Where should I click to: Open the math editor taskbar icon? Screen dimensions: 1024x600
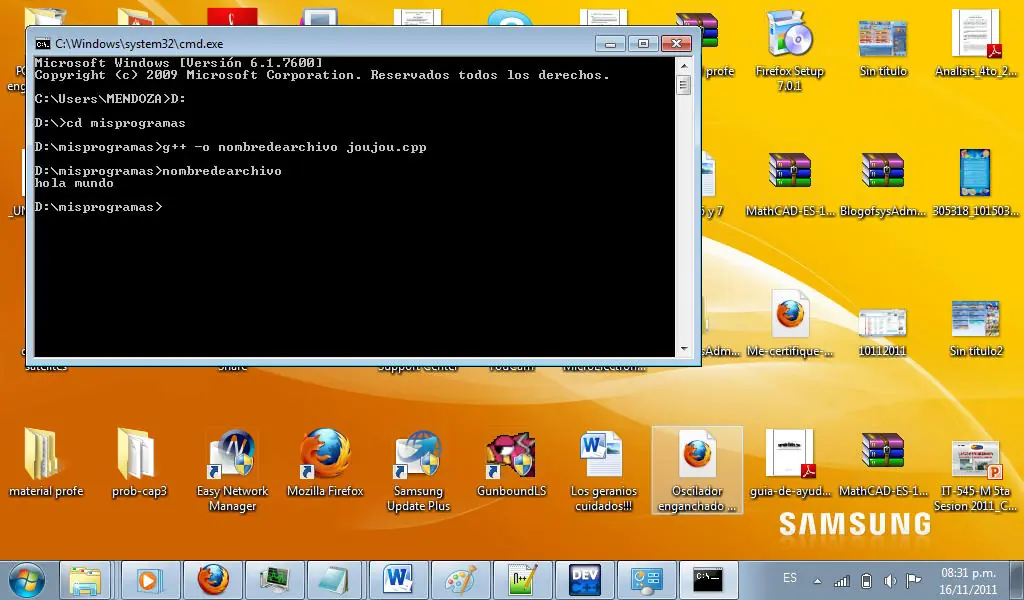tap(522, 580)
